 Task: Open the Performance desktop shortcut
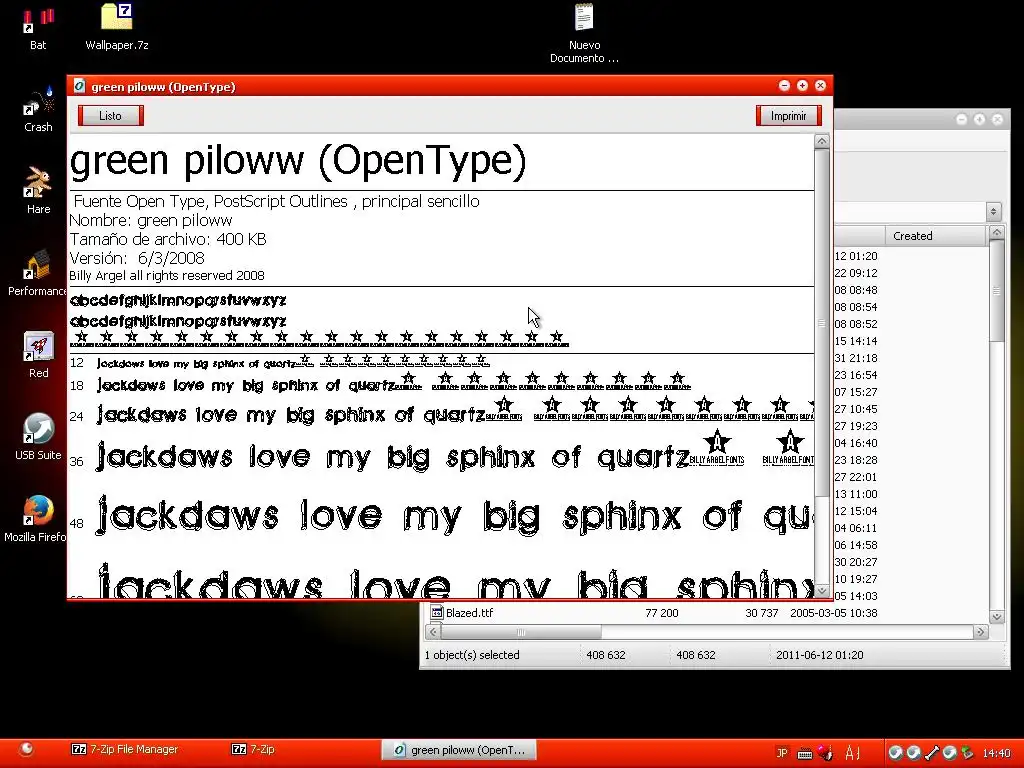pyautogui.click(x=37, y=273)
